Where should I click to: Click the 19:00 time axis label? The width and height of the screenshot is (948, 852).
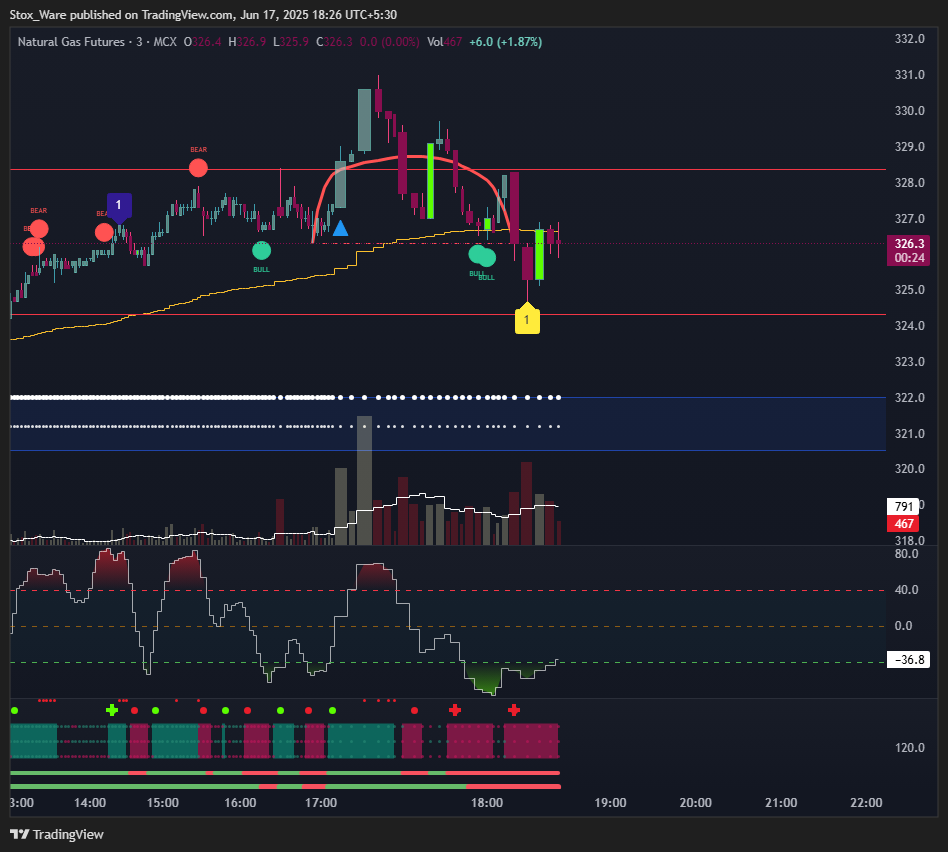pyautogui.click(x=611, y=803)
